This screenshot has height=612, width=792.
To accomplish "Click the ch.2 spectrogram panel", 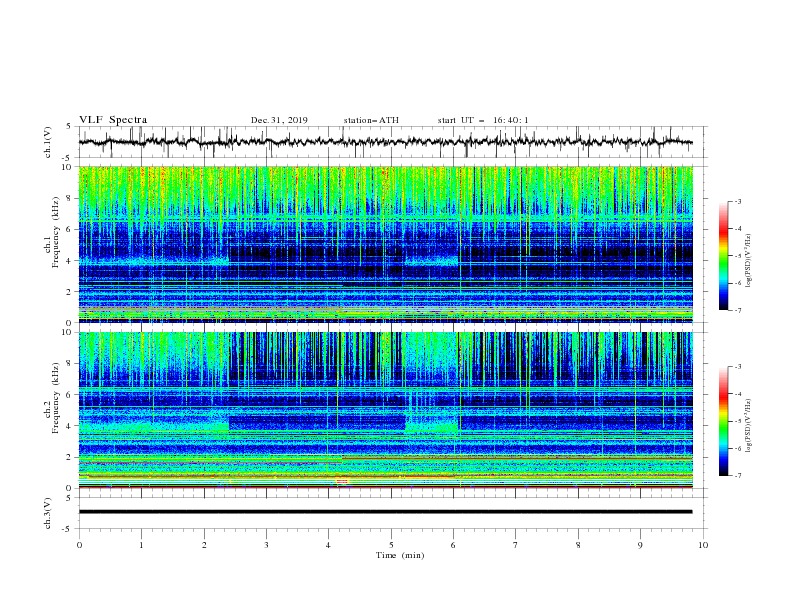I will [x=385, y=410].
